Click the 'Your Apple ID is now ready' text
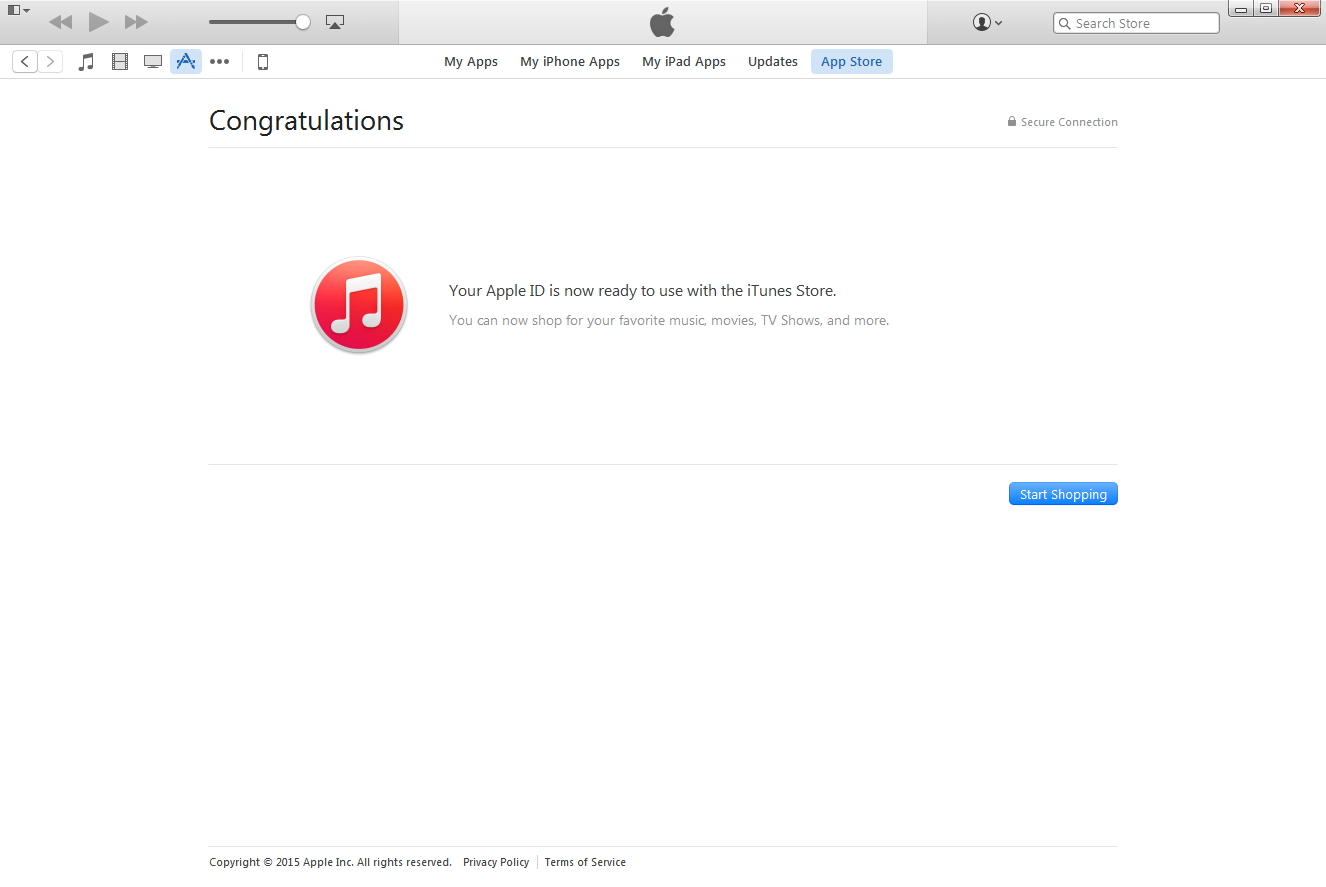Viewport: 1326px width, 887px height. [642, 291]
